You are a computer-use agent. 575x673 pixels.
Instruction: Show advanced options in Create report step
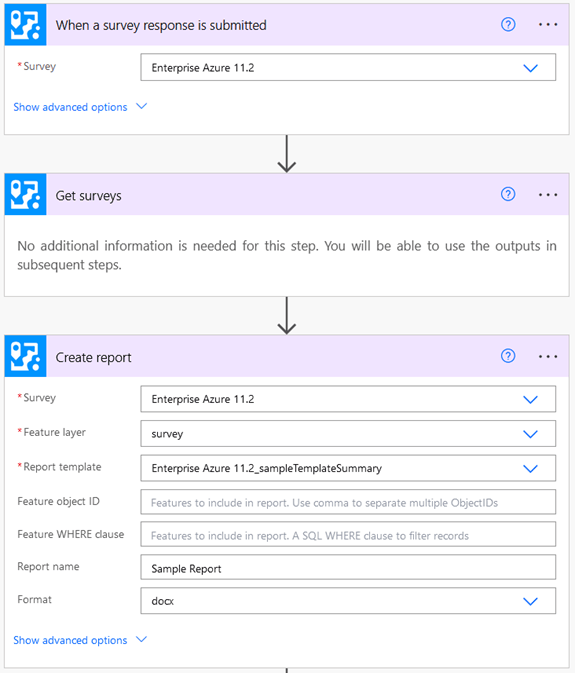(x=80, y=640)
